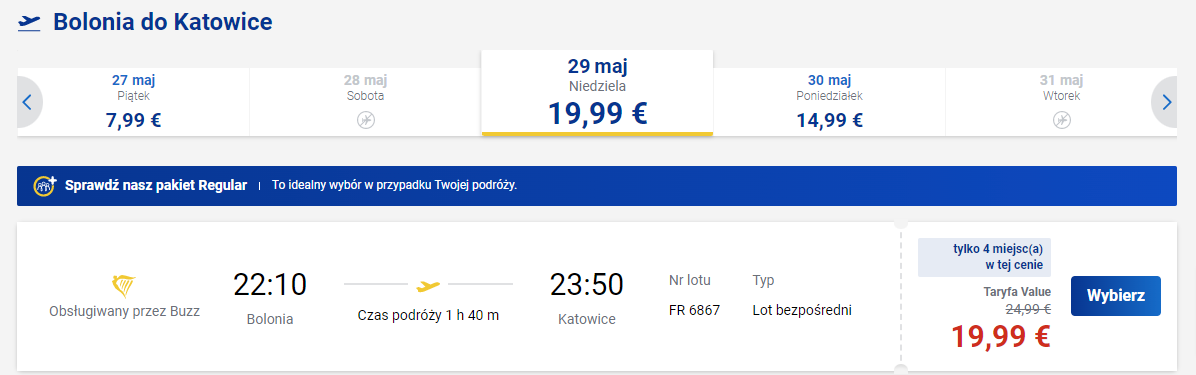Go to previous dates with left arrow
The height and width of the screenshot is (375, 1196).
pos(28,102)
